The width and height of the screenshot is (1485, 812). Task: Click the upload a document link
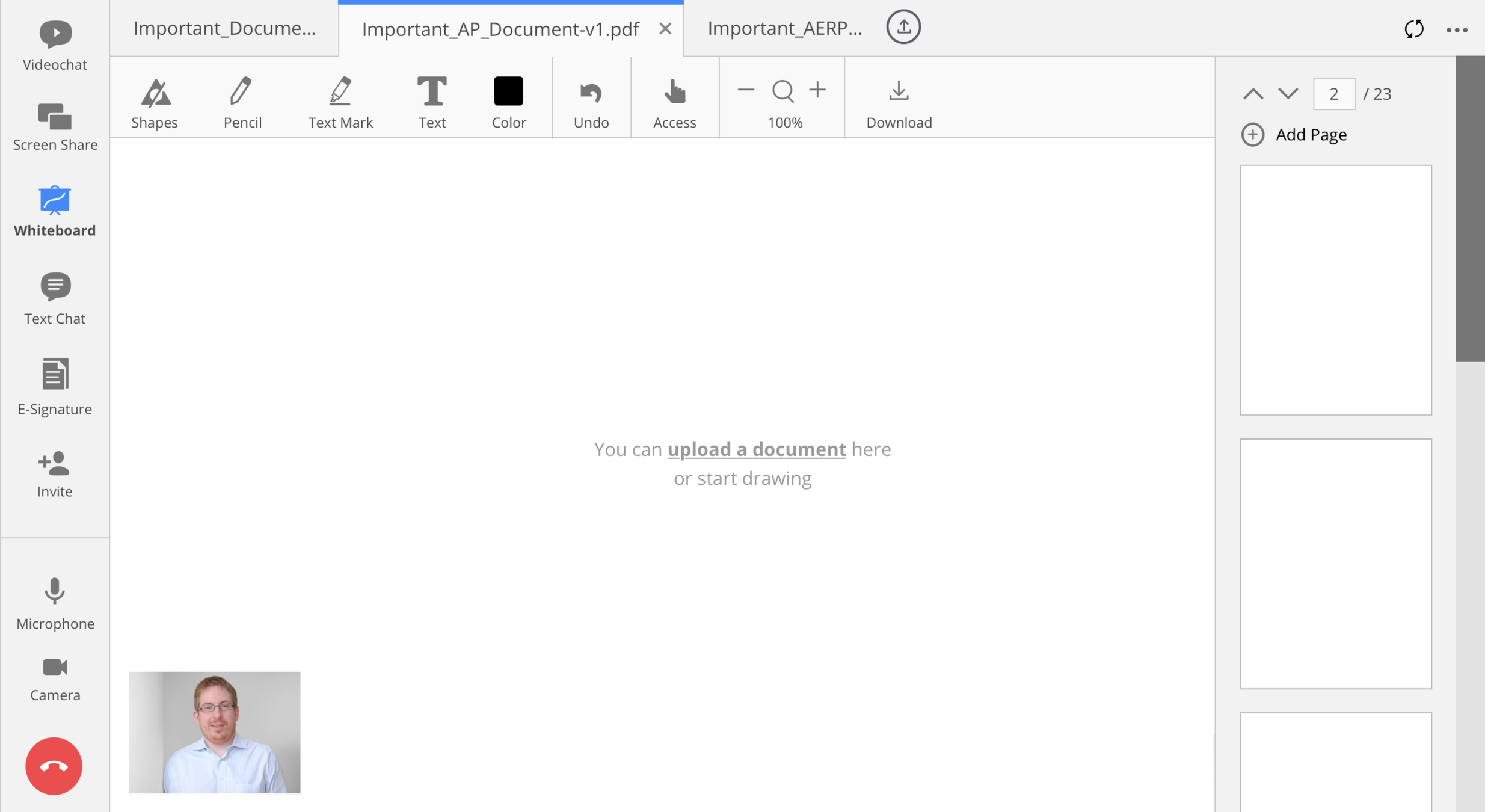coord(756,449)
